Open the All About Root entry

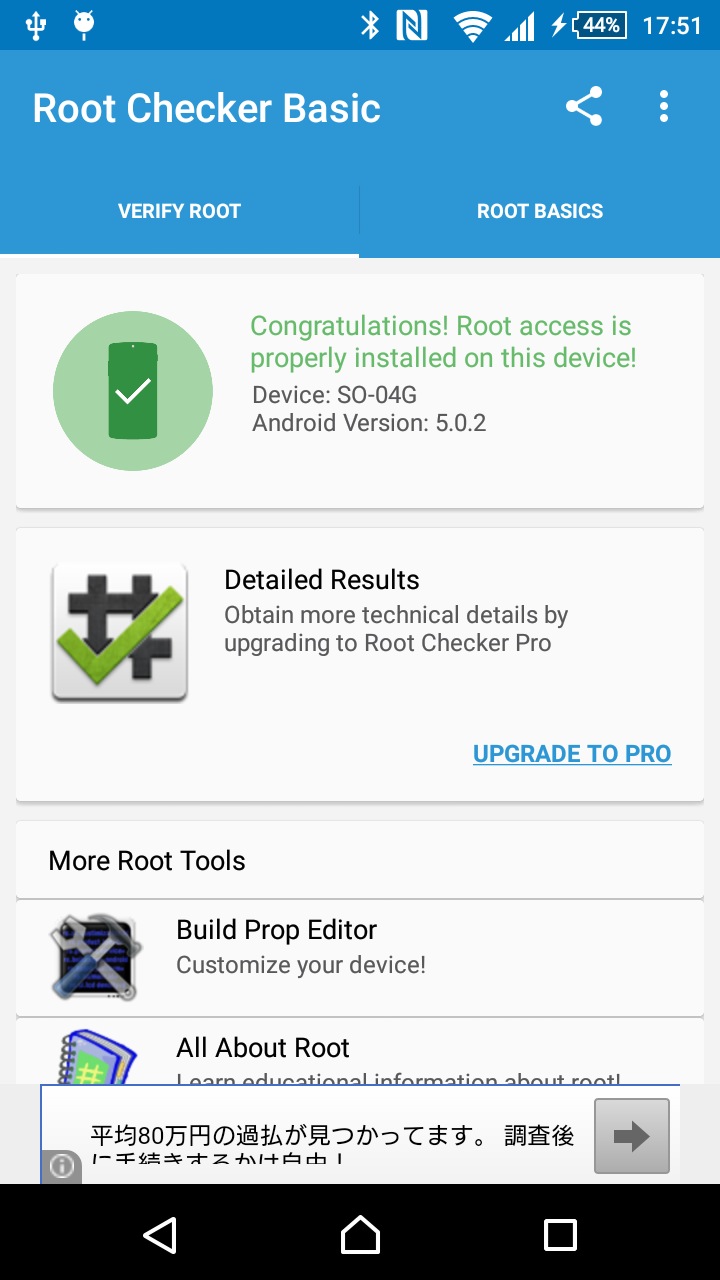[x=360, y=1052]
